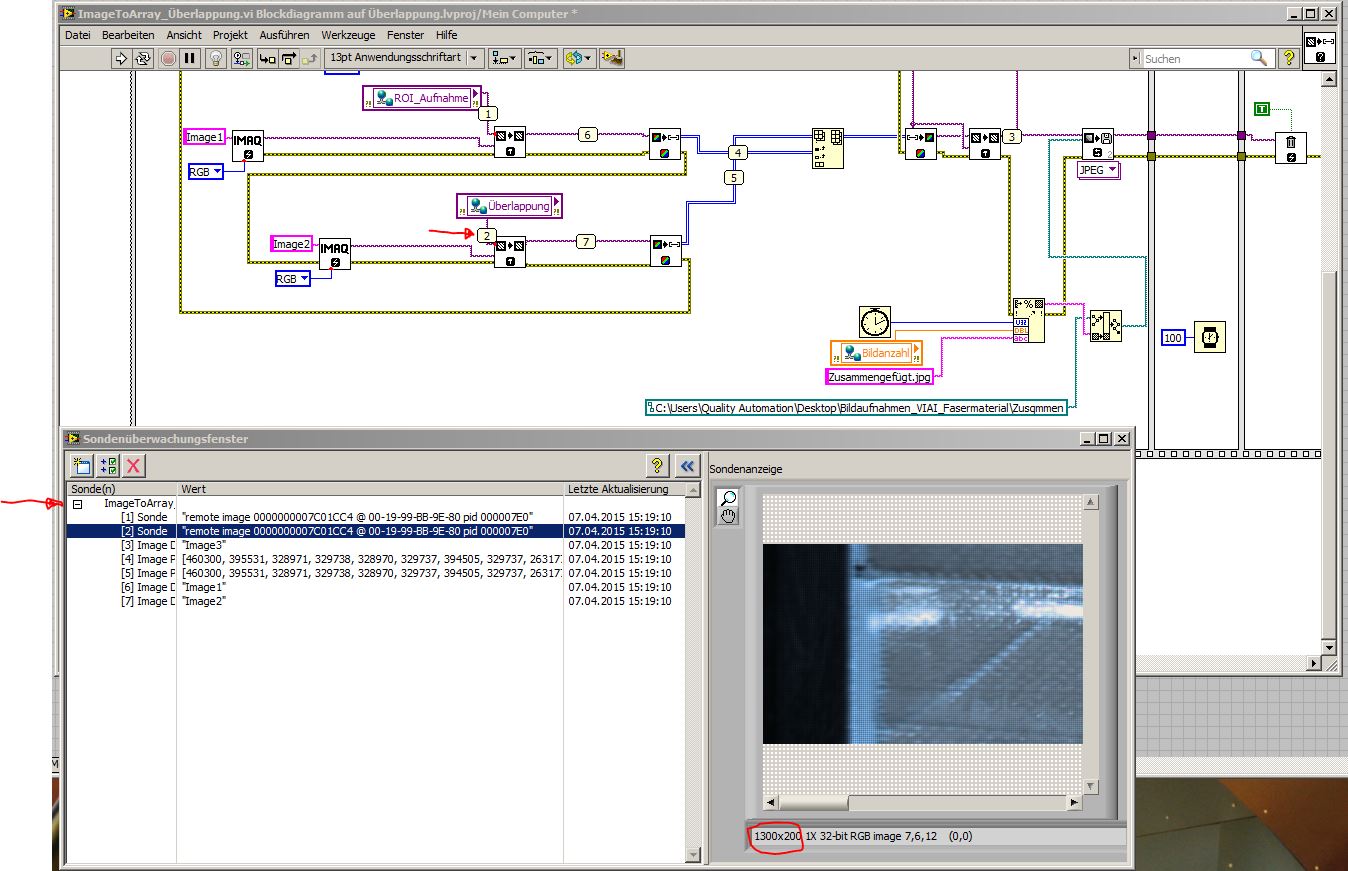The height and width of the screenshot is (871, 1348).
Task: Open the JPEG file type dropdown
Action: (1098, 170)
